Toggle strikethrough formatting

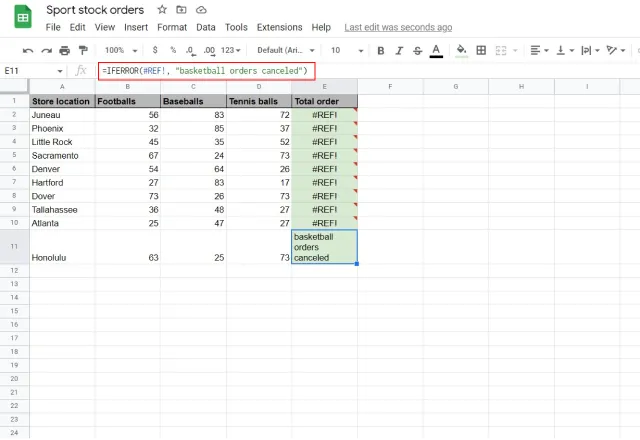click(417, 51)
